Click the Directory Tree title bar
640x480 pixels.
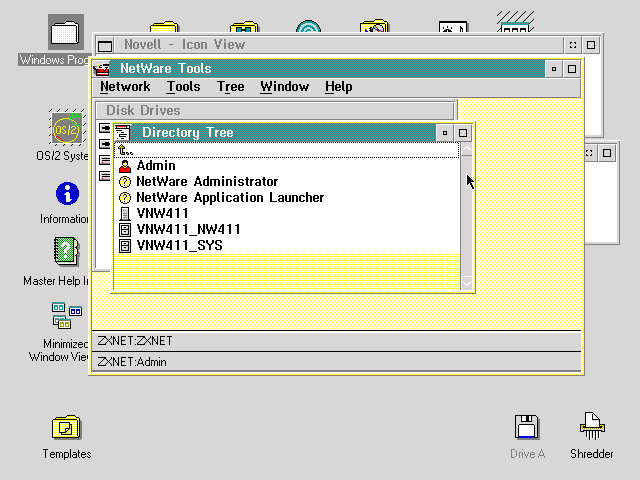tap(283, 133)
